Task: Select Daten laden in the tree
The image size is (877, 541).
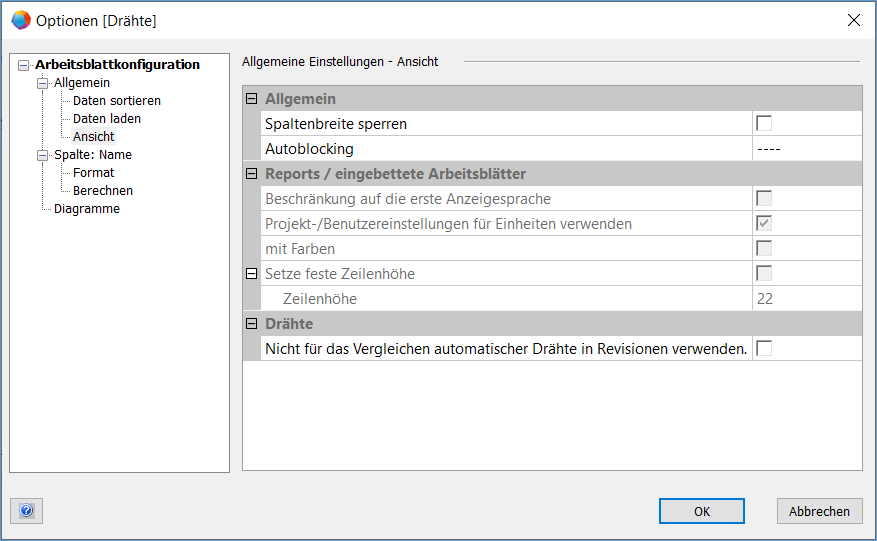Action: point(106,119)
